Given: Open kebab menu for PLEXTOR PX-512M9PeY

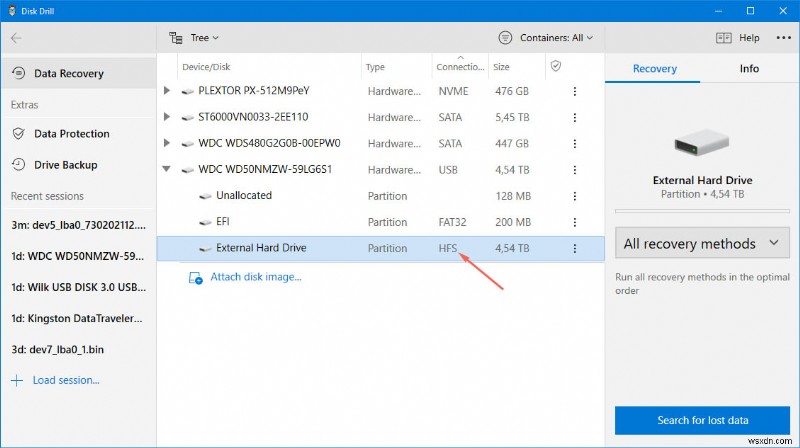Looking at the screenshot, I should (x=574, y=91).
